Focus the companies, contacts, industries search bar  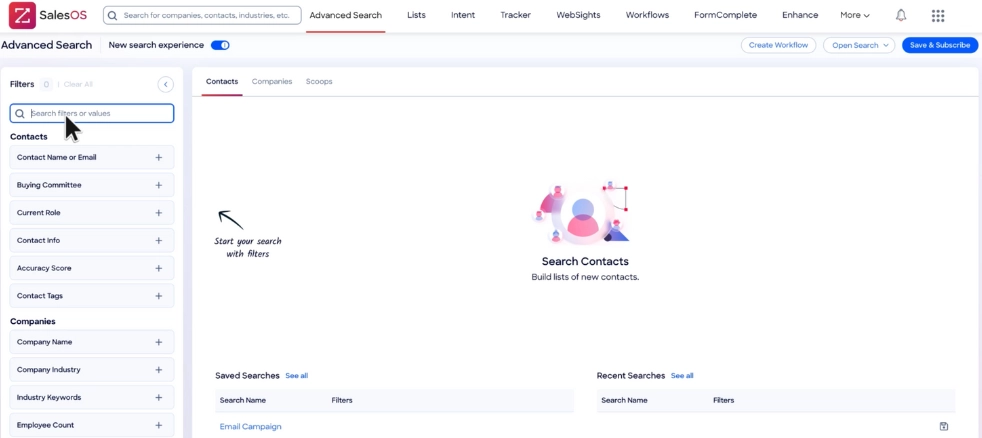[x=202, y=16]
